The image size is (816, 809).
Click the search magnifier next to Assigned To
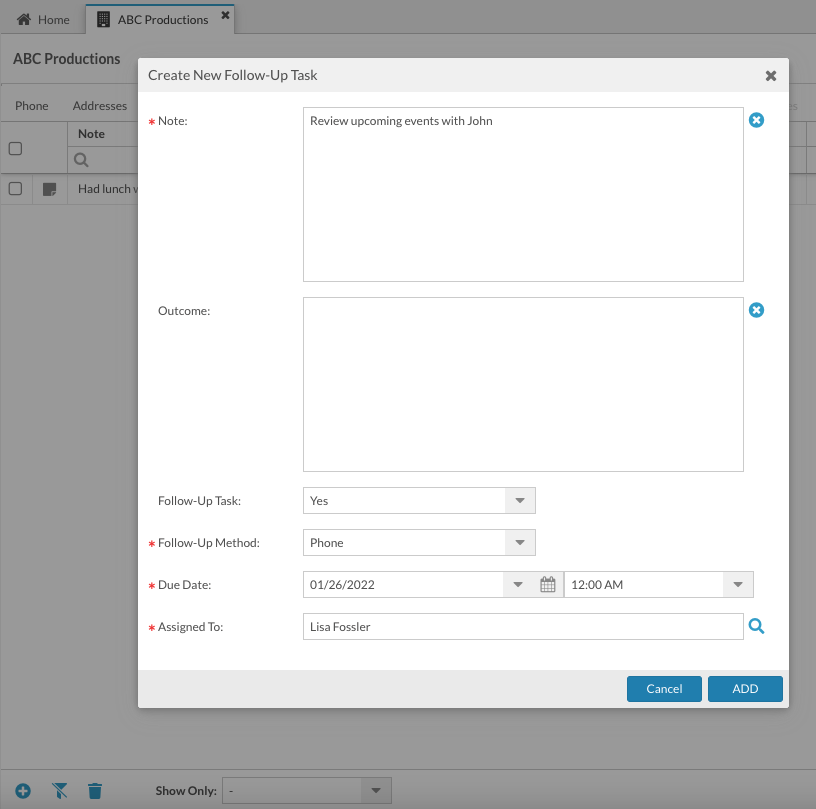coord(757,625)
